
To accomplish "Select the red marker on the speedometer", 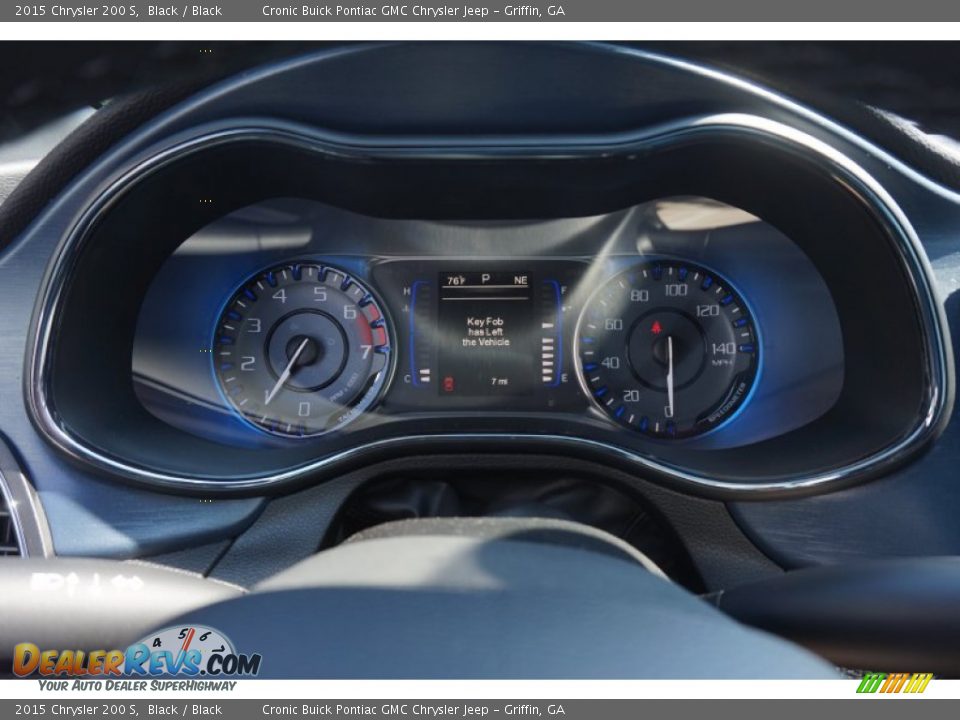I will pyautogui.click(x=655, y=324).
